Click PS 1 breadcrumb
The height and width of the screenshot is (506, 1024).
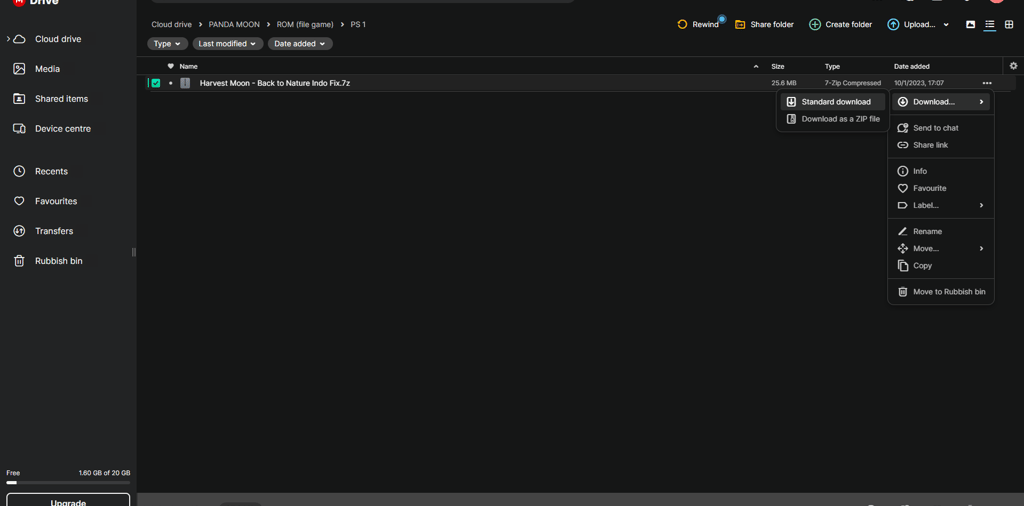tap(358, 25)
